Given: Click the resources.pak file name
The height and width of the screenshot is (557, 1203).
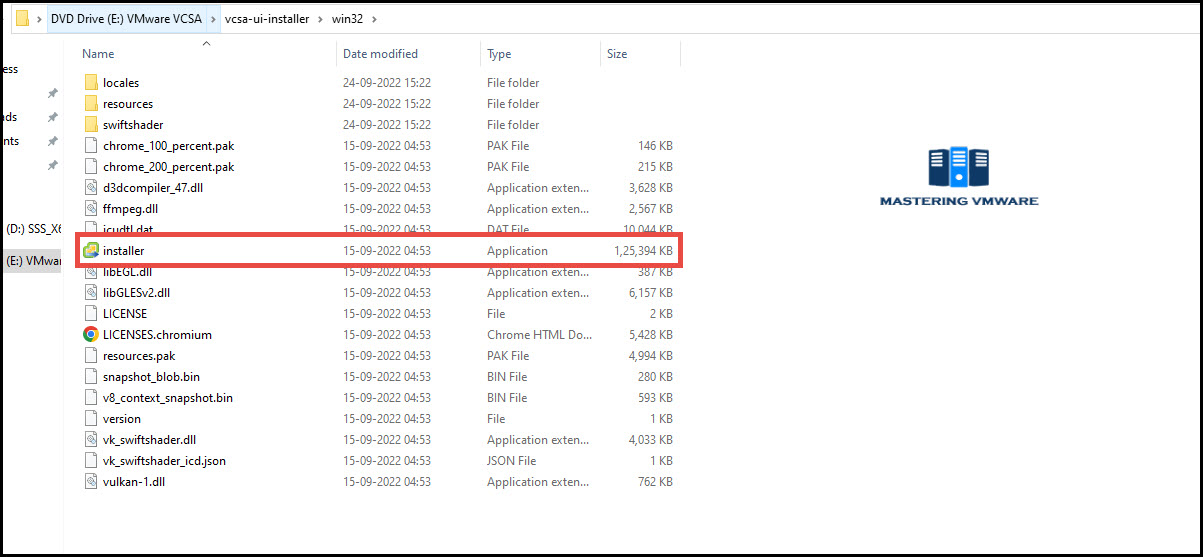Looking at the screenshot, I should coord(139,356).
